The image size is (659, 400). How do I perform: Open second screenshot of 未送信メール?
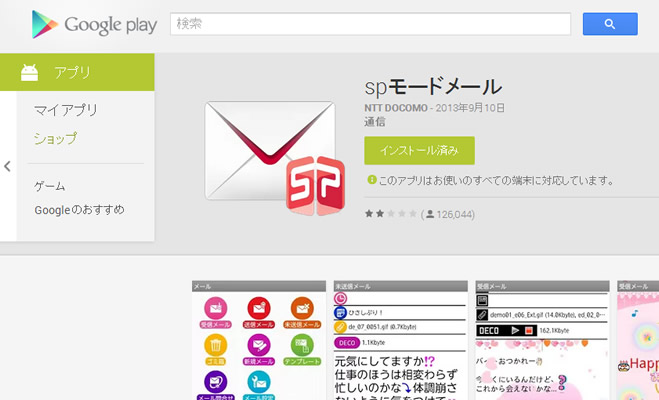coord(401,340)
